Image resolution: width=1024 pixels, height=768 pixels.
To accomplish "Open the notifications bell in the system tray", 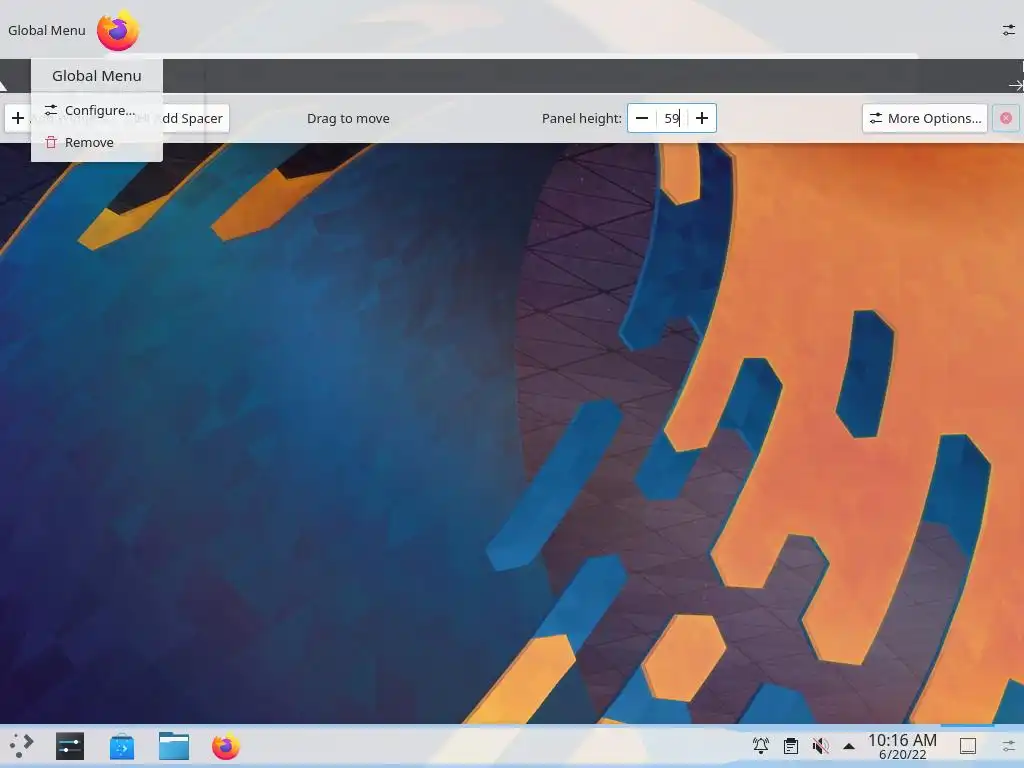I will [x=761, y=745].
